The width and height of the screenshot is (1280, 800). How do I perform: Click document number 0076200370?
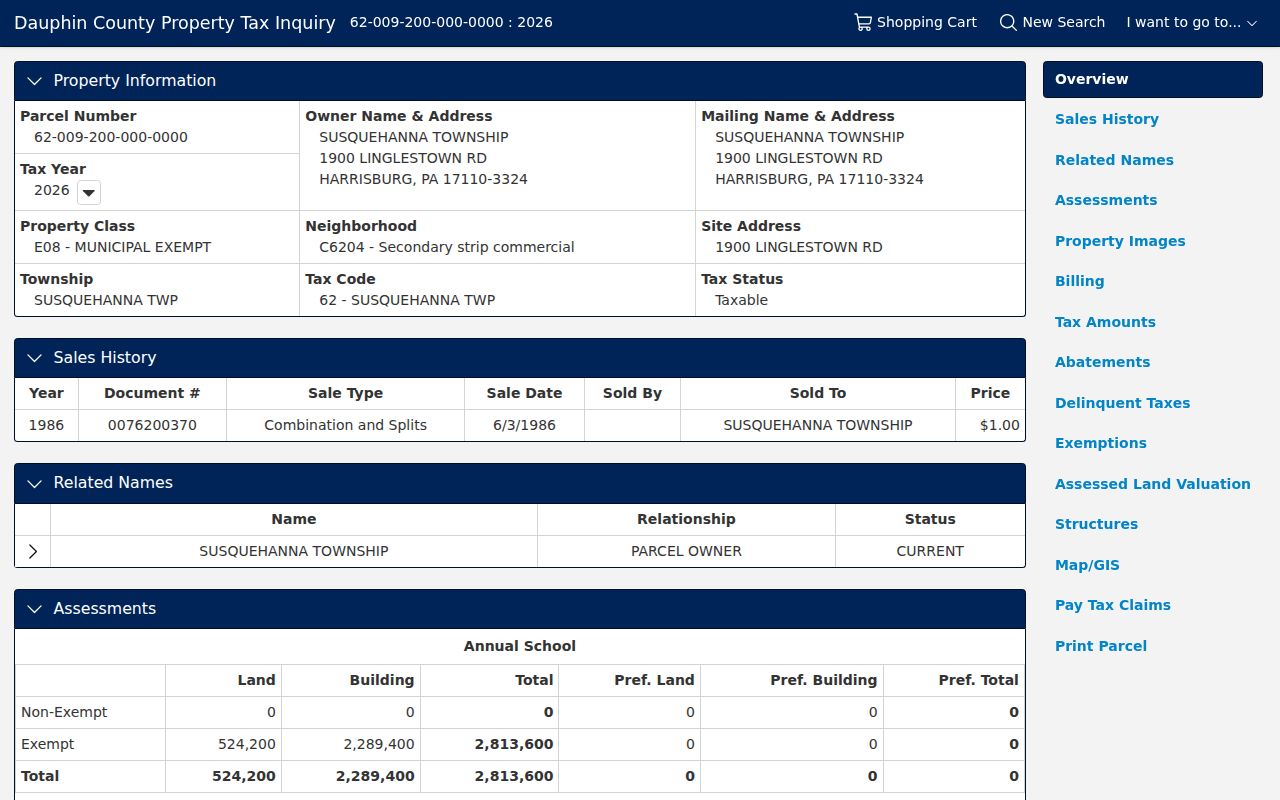pyautogui.click(x=152, y=425)
